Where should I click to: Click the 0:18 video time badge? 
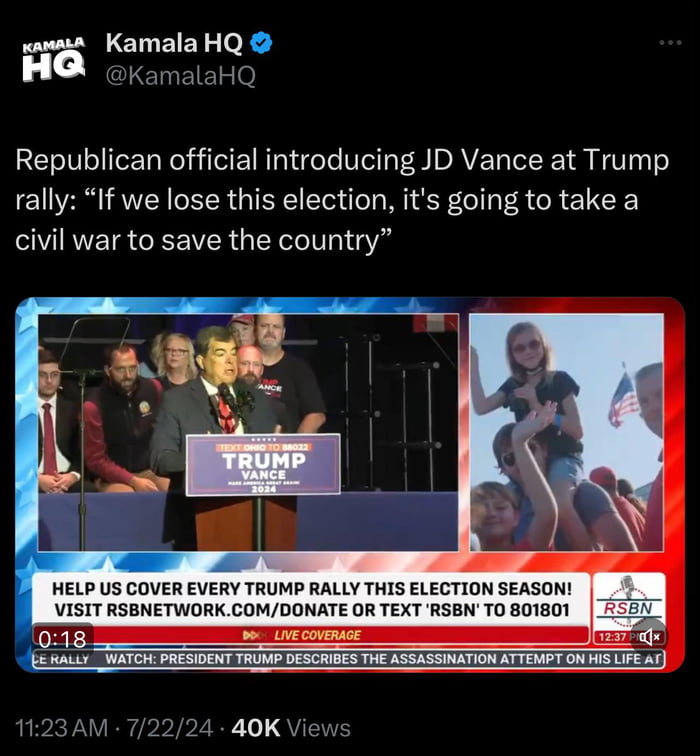pyautogui.click(x=63, y=639)
